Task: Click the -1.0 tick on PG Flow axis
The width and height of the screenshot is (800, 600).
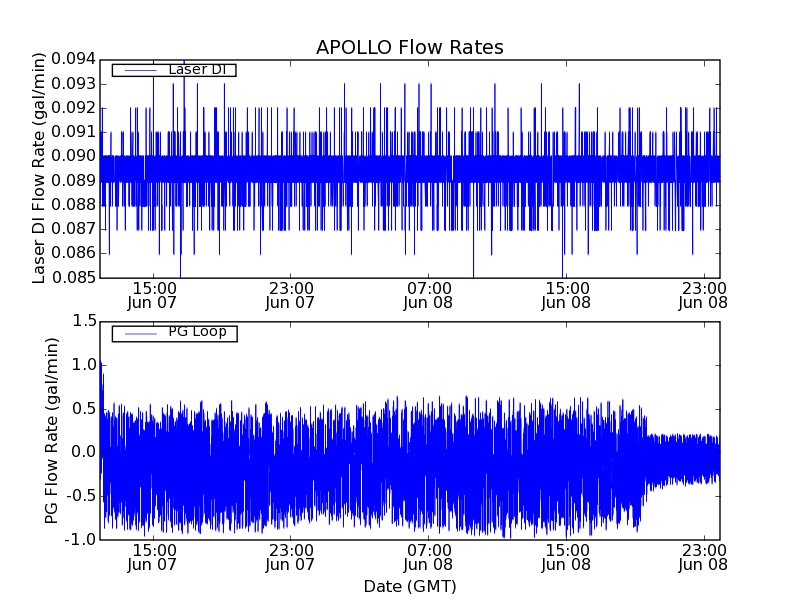Action: (x=80, y=539)
